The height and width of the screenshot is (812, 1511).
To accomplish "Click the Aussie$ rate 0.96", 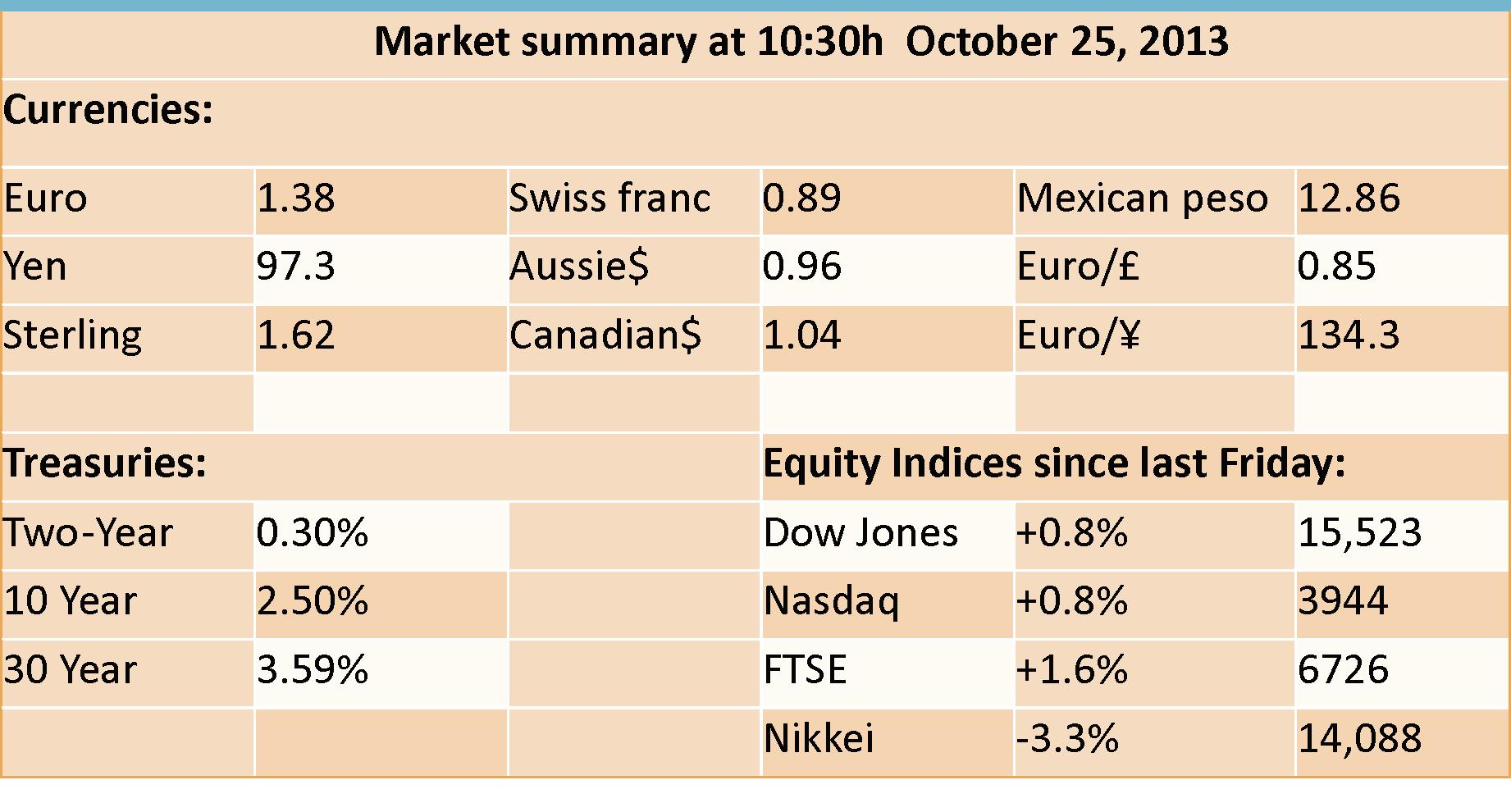I will click(802, 267).
